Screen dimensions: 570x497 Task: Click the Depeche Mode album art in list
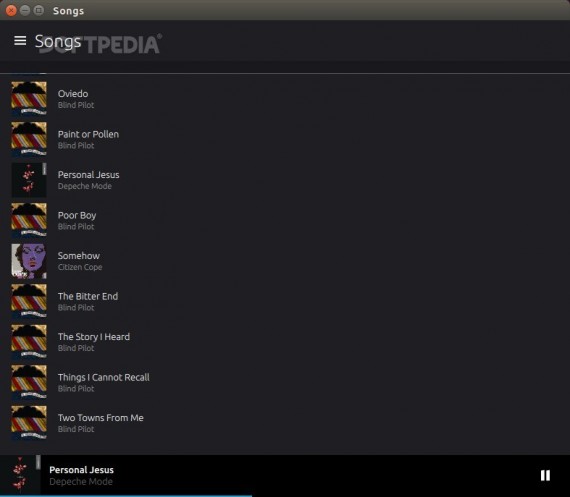pyautogui.click(x=29, y=180)
